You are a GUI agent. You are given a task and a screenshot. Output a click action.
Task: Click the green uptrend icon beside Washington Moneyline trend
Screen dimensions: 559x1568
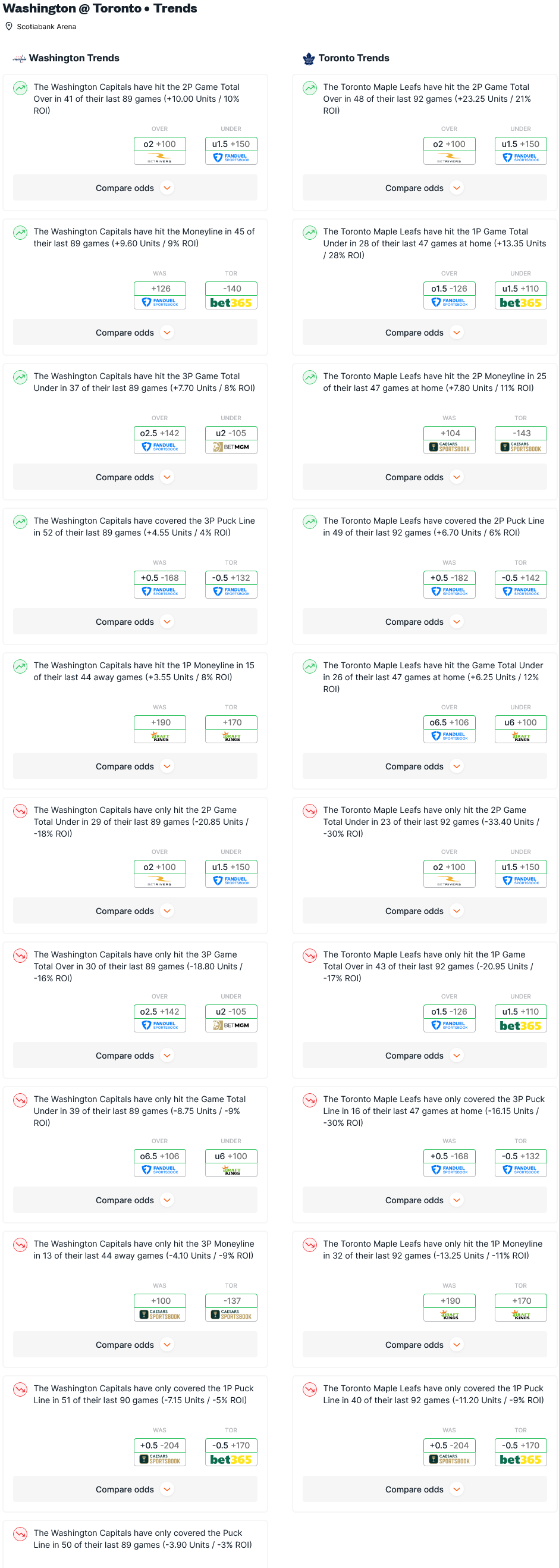[20, 233]
